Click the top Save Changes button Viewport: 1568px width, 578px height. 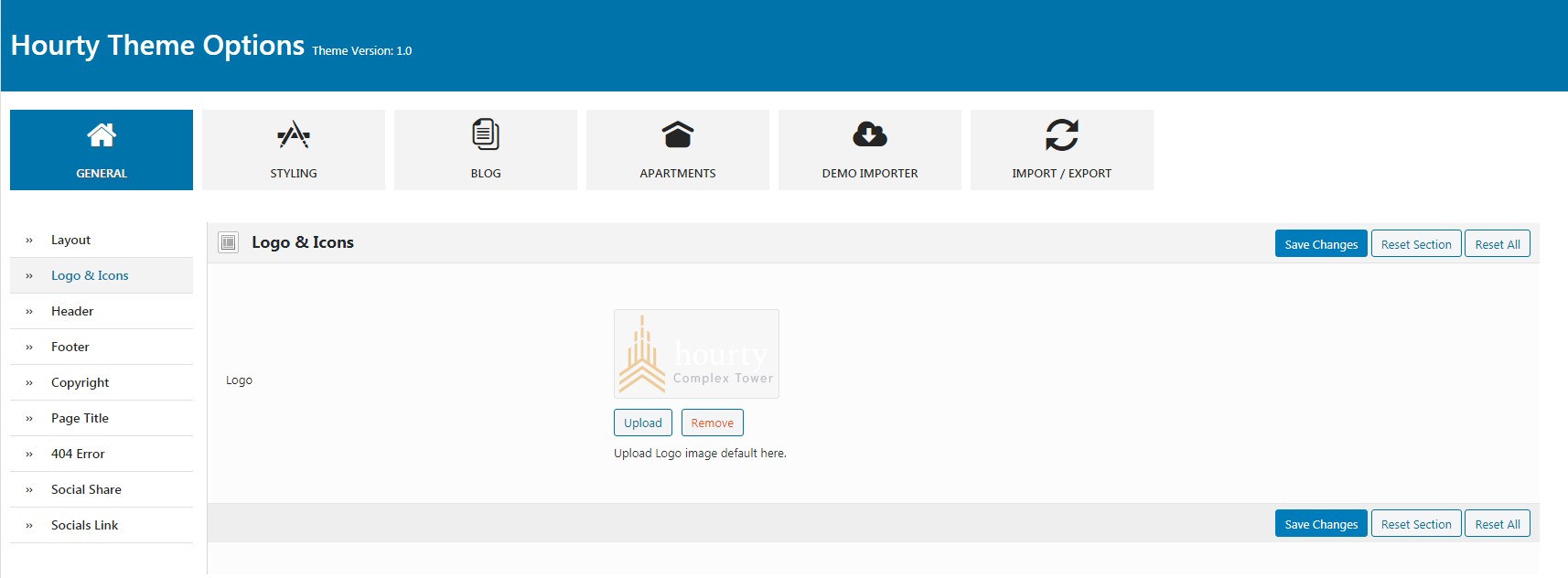click(1321, 244)
